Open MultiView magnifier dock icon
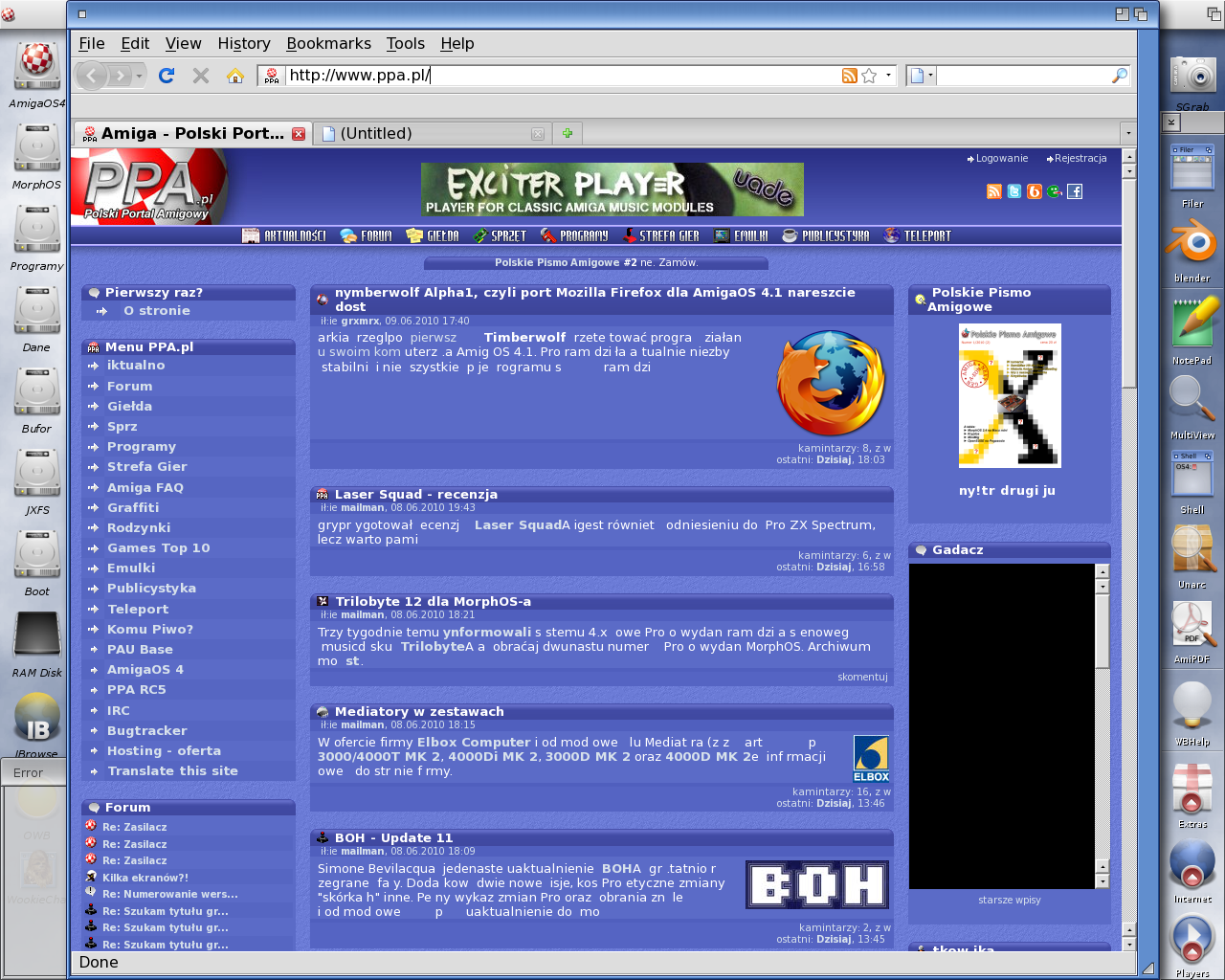Screen dimensions: 1225x980 click(x=1192, y=398)
